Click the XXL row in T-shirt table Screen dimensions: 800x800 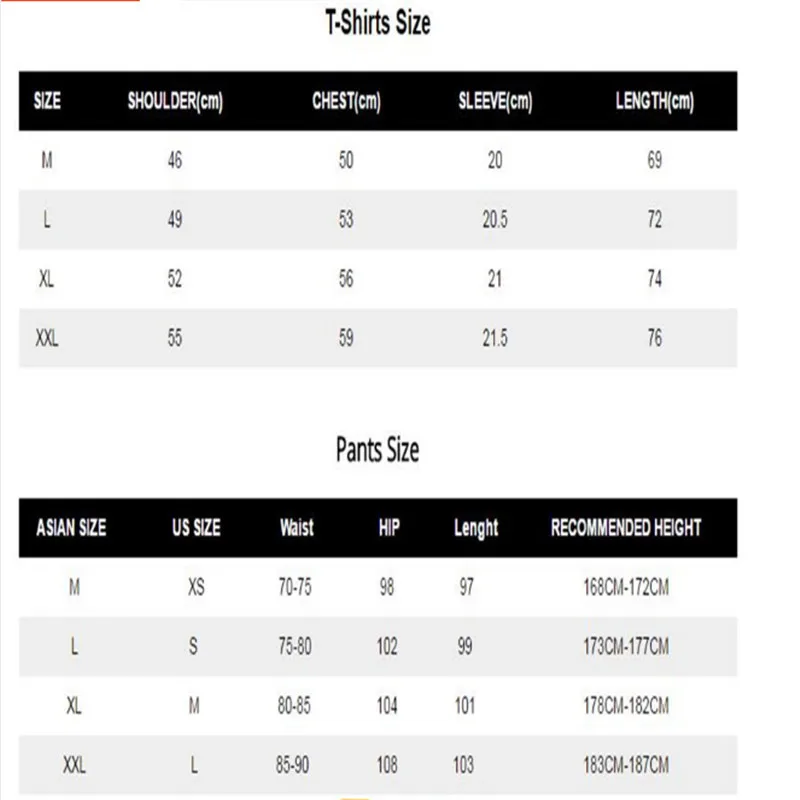tap(378, 338)
